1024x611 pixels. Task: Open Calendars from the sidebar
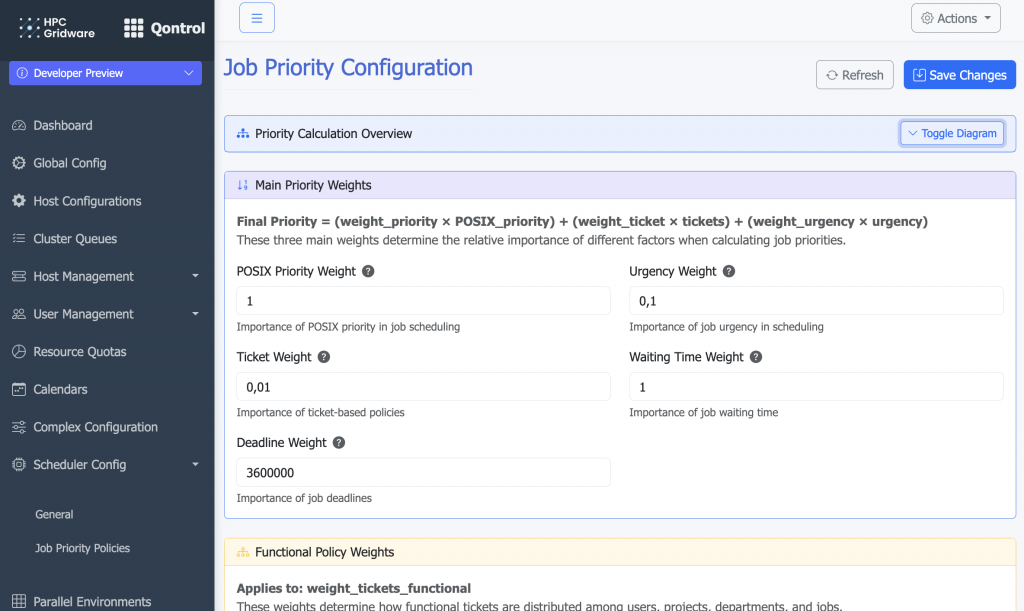[x=19, y=389]
